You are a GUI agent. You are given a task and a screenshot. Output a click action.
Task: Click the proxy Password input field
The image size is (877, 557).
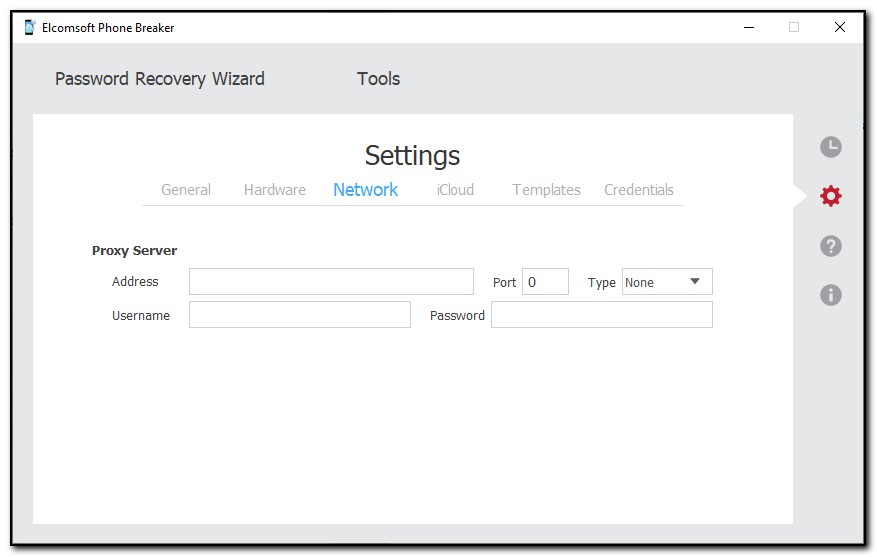click(x=601, y=315)
